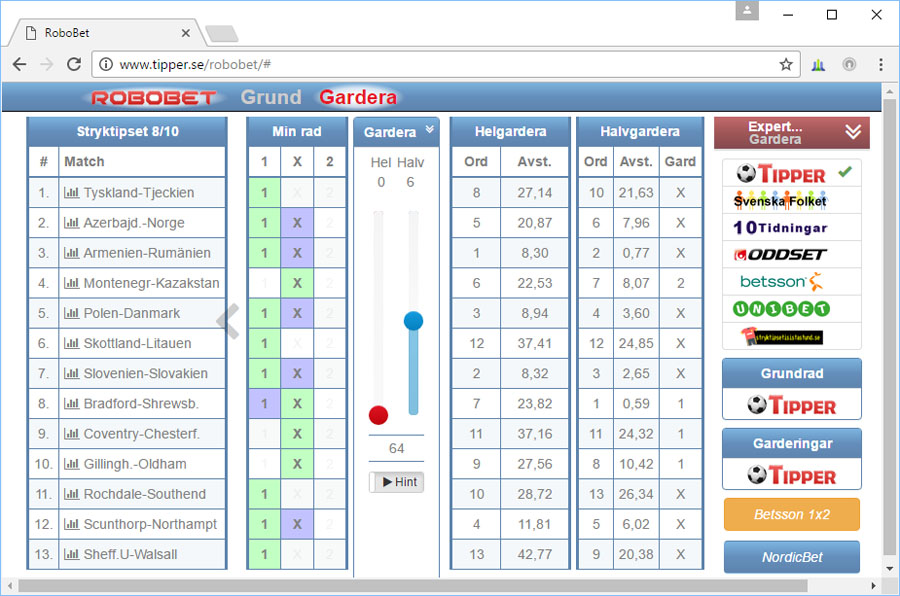Toggle sign 1 for Rochdale-Southend
The image size is (900, 596).
pyautogui.click(x=264, y=494)
